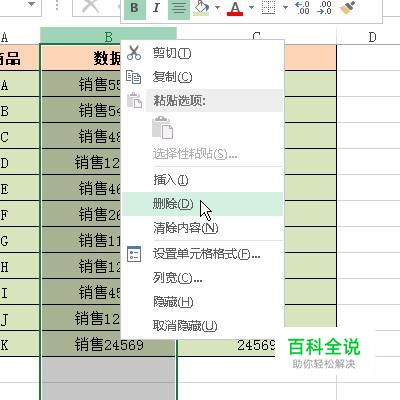Toggle Italic in the mini toolbar
This screenshot has width=400, height=400.
(156, 8)
